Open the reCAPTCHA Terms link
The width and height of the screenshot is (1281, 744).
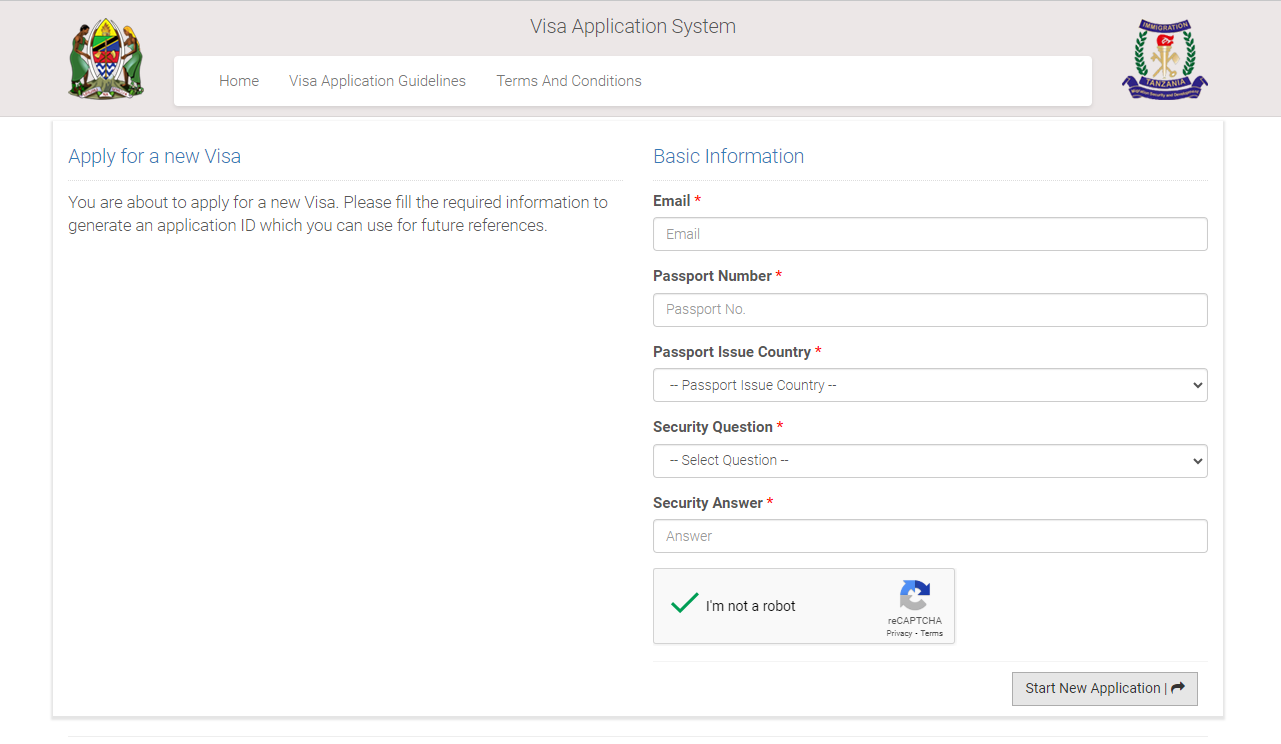pyautogui.click(x=932, y=633)
